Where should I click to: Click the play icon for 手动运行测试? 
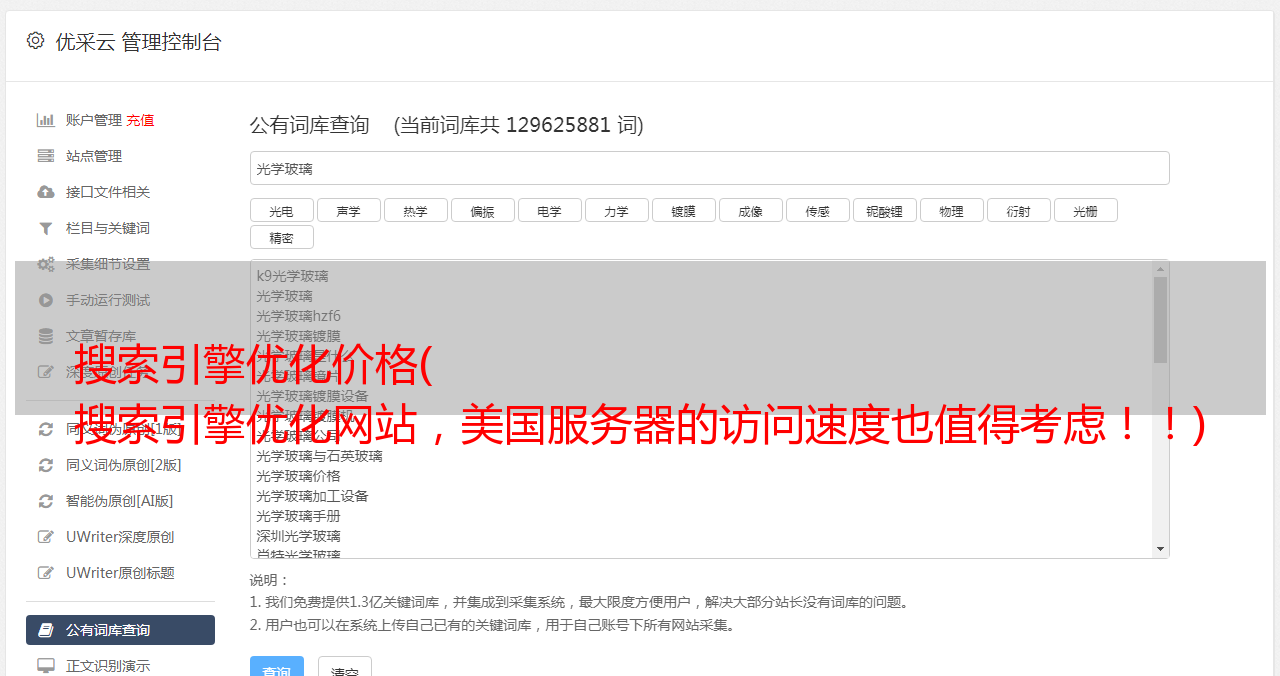tap(46, 300)
